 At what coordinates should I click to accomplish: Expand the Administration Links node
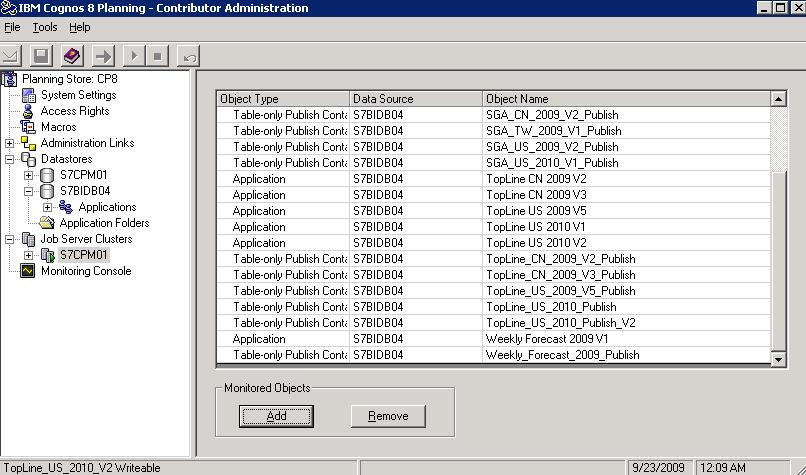(9, 143)
